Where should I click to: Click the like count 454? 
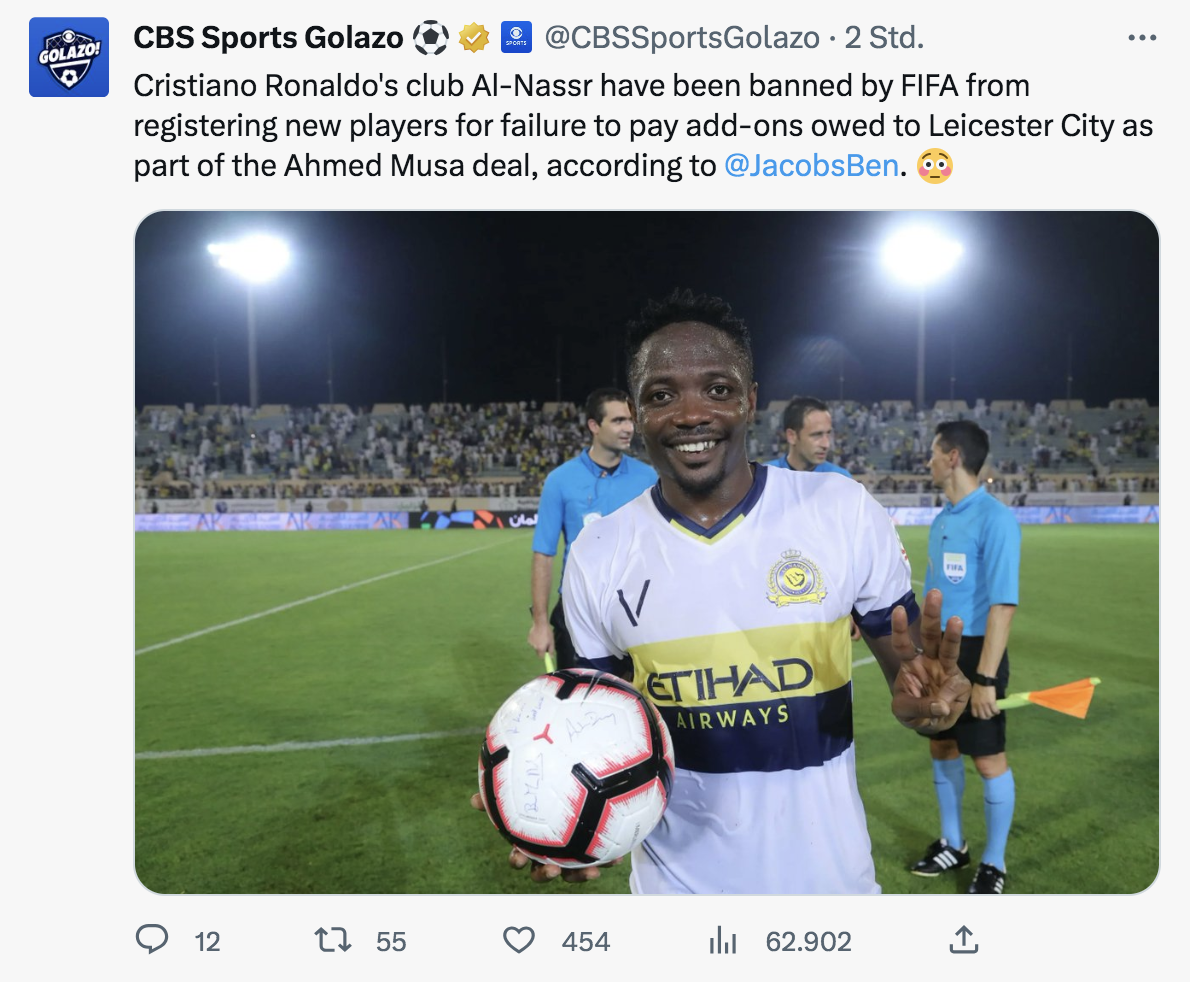click(x=585, y=941)
